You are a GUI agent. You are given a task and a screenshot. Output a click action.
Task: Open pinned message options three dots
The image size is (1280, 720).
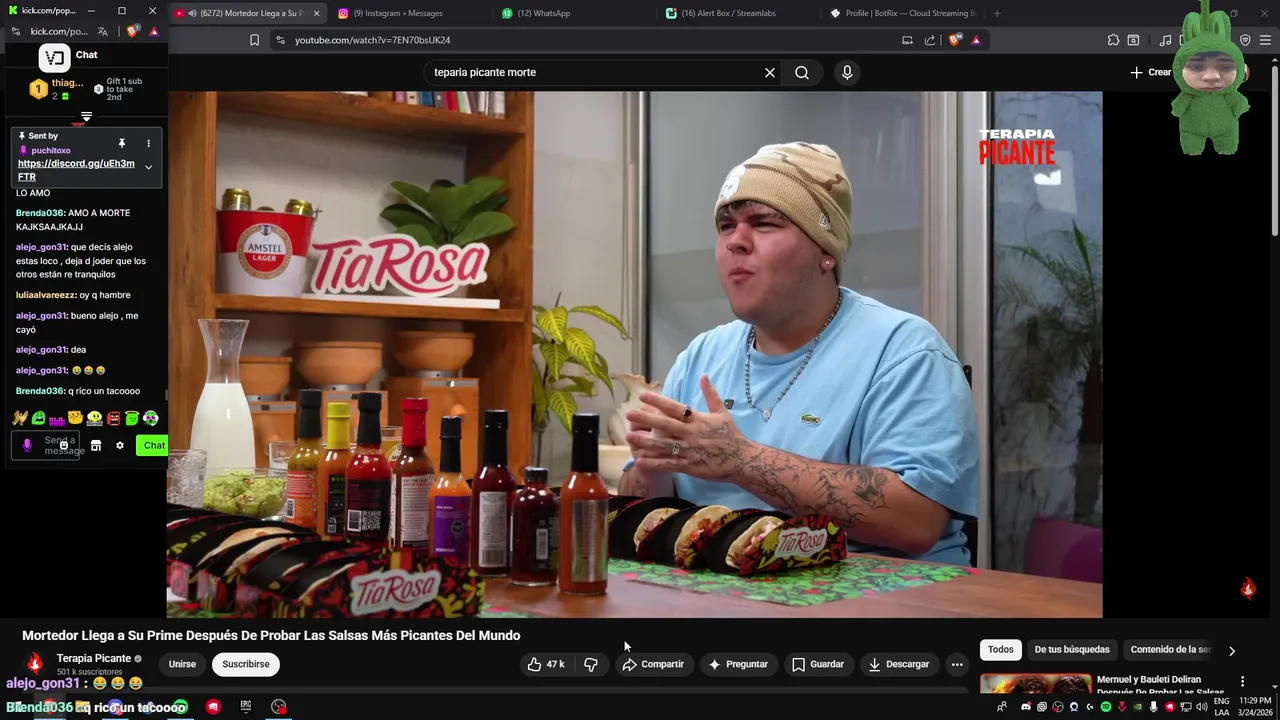pos(148,143)
